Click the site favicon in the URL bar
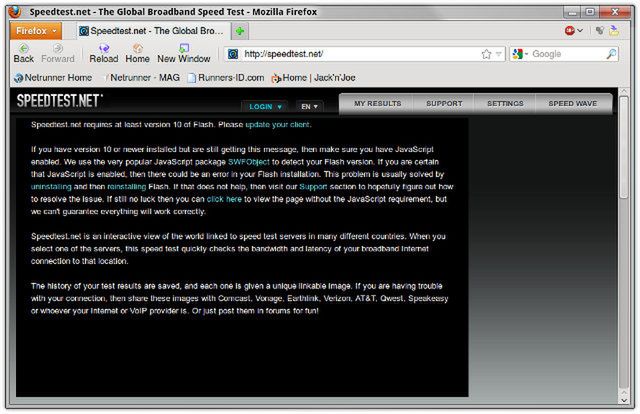The height and width of the screenshot is (414, 640). point(233,54)
